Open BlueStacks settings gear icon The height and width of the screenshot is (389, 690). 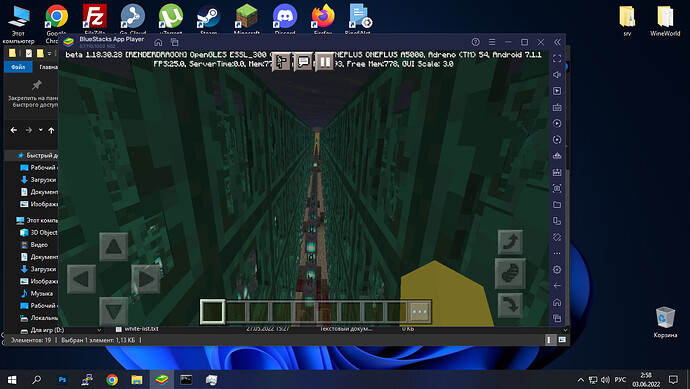point(557,269)
